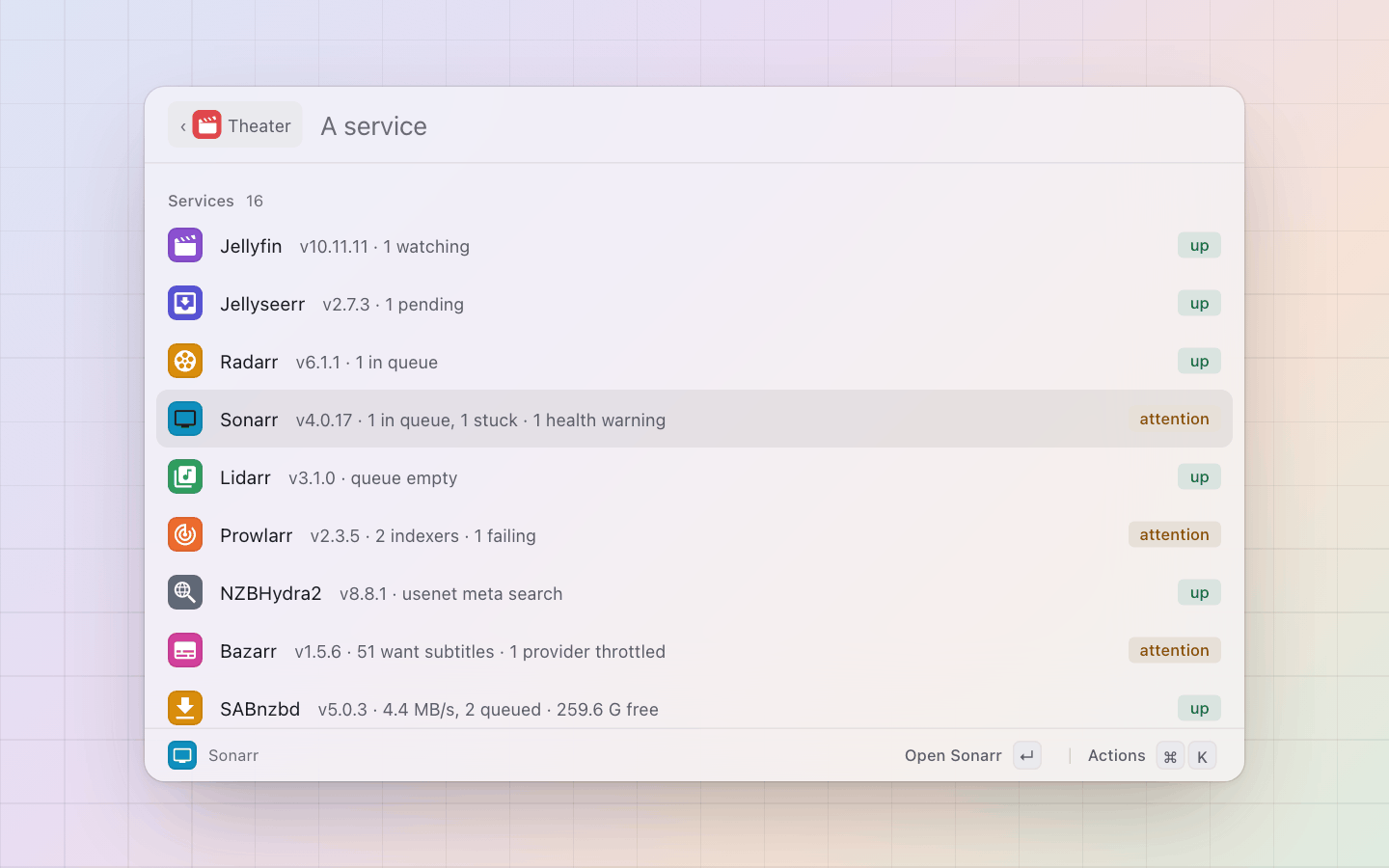Click the Prowlarr "attention" status badge

tap(1175, 534)
